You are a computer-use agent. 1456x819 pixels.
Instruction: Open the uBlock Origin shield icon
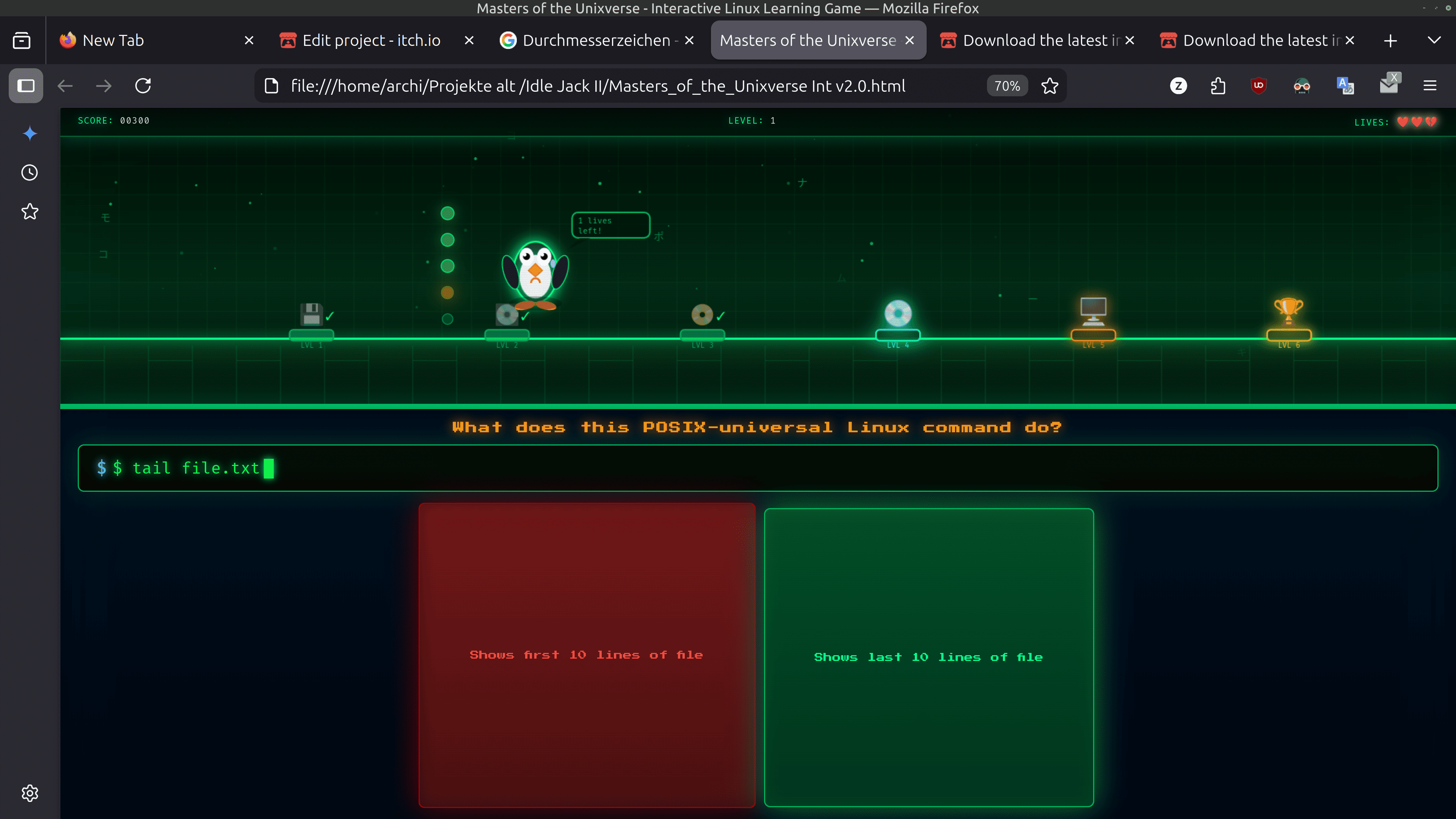(1259, 85)
